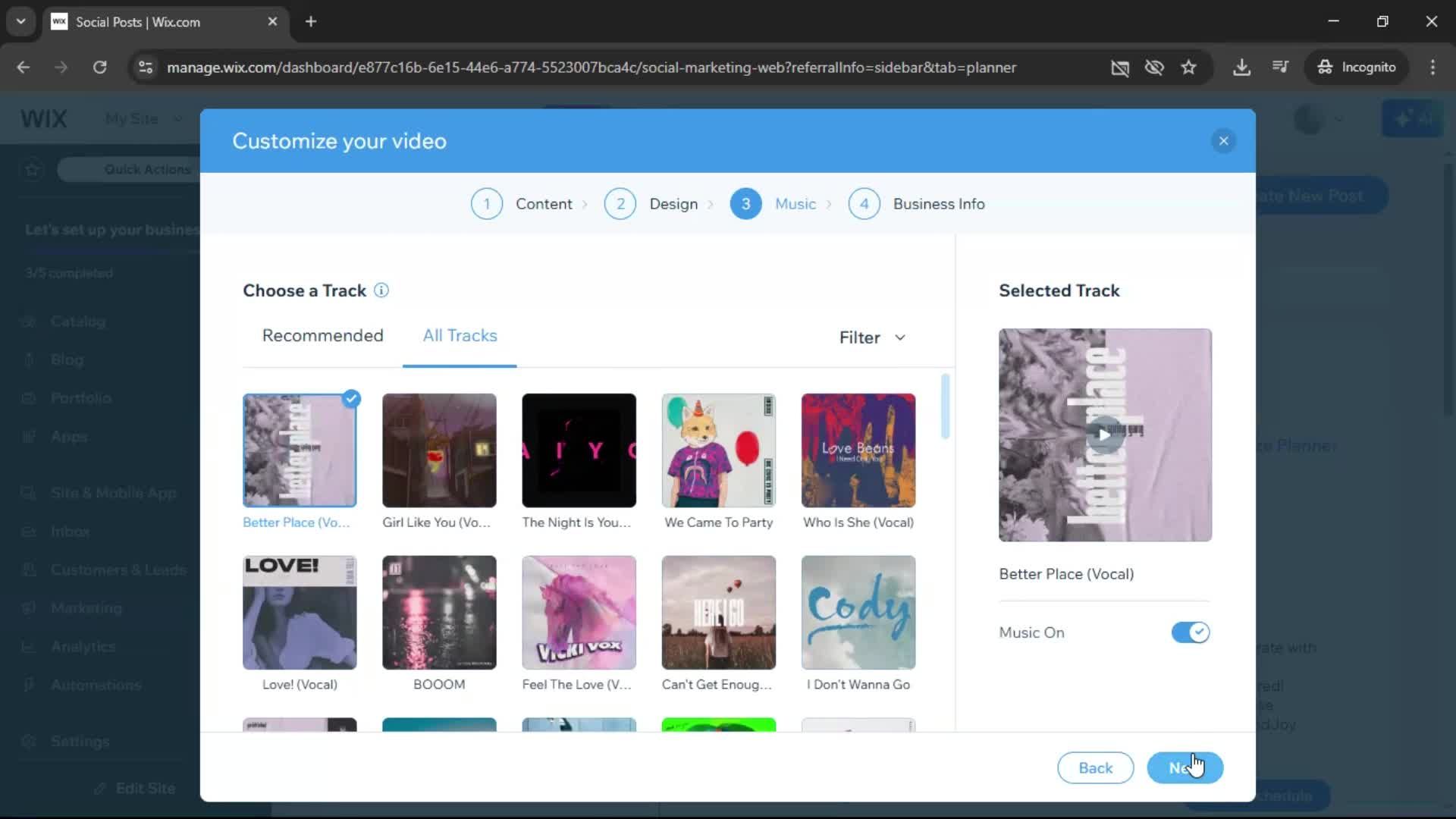Click the "Better Place (Vocal)" selected track name

click(1066, 574)
